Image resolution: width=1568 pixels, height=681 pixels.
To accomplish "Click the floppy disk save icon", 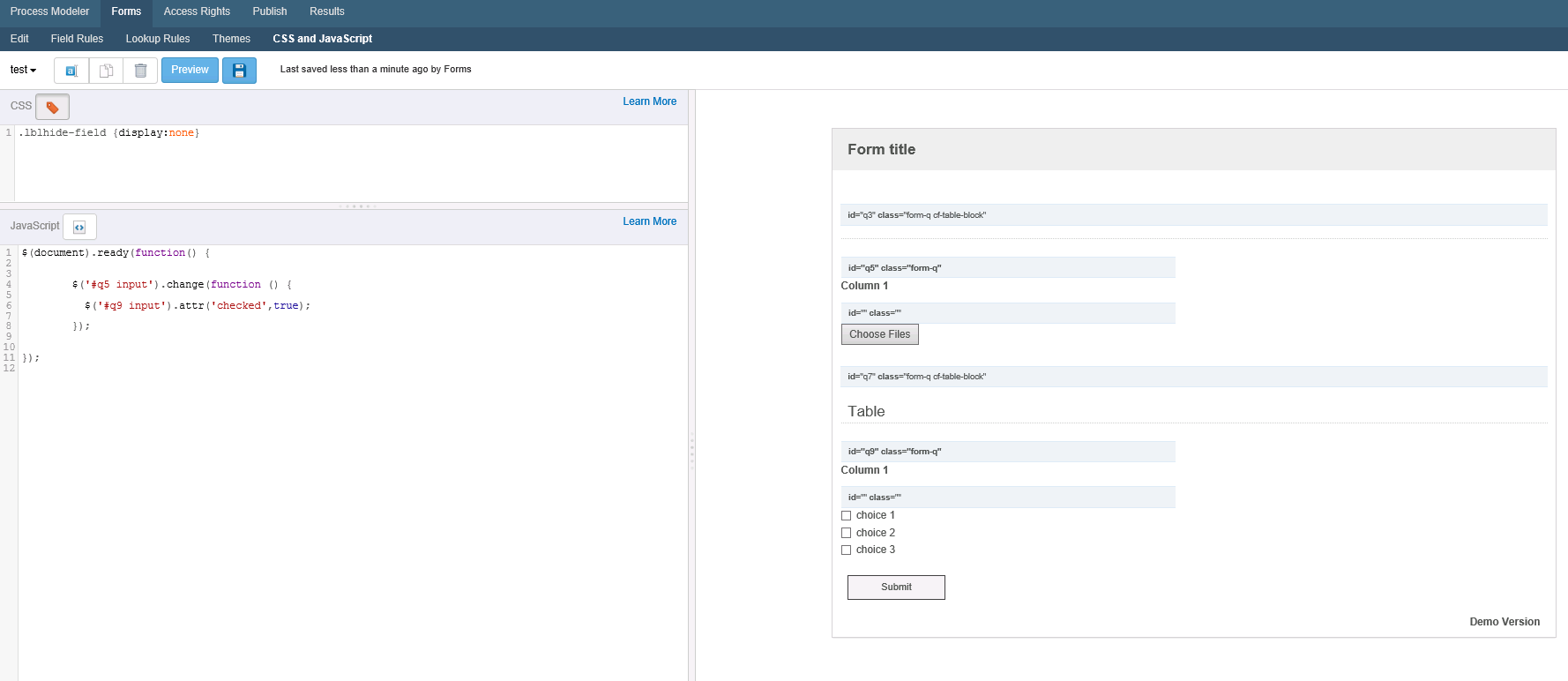I will point(239,71).
